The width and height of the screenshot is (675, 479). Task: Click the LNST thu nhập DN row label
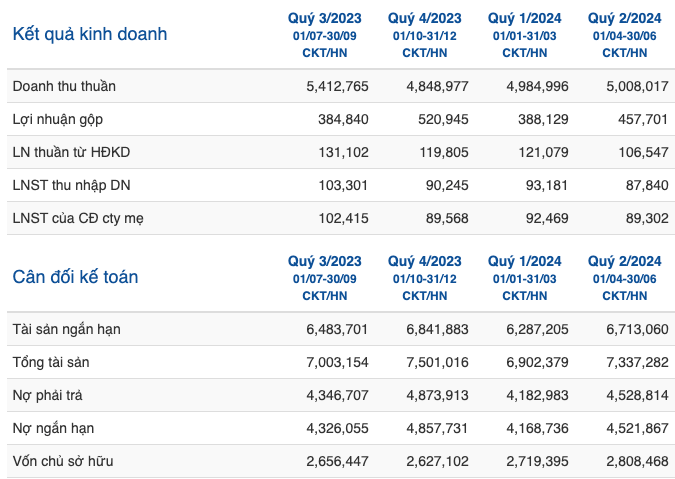point(71,185)
